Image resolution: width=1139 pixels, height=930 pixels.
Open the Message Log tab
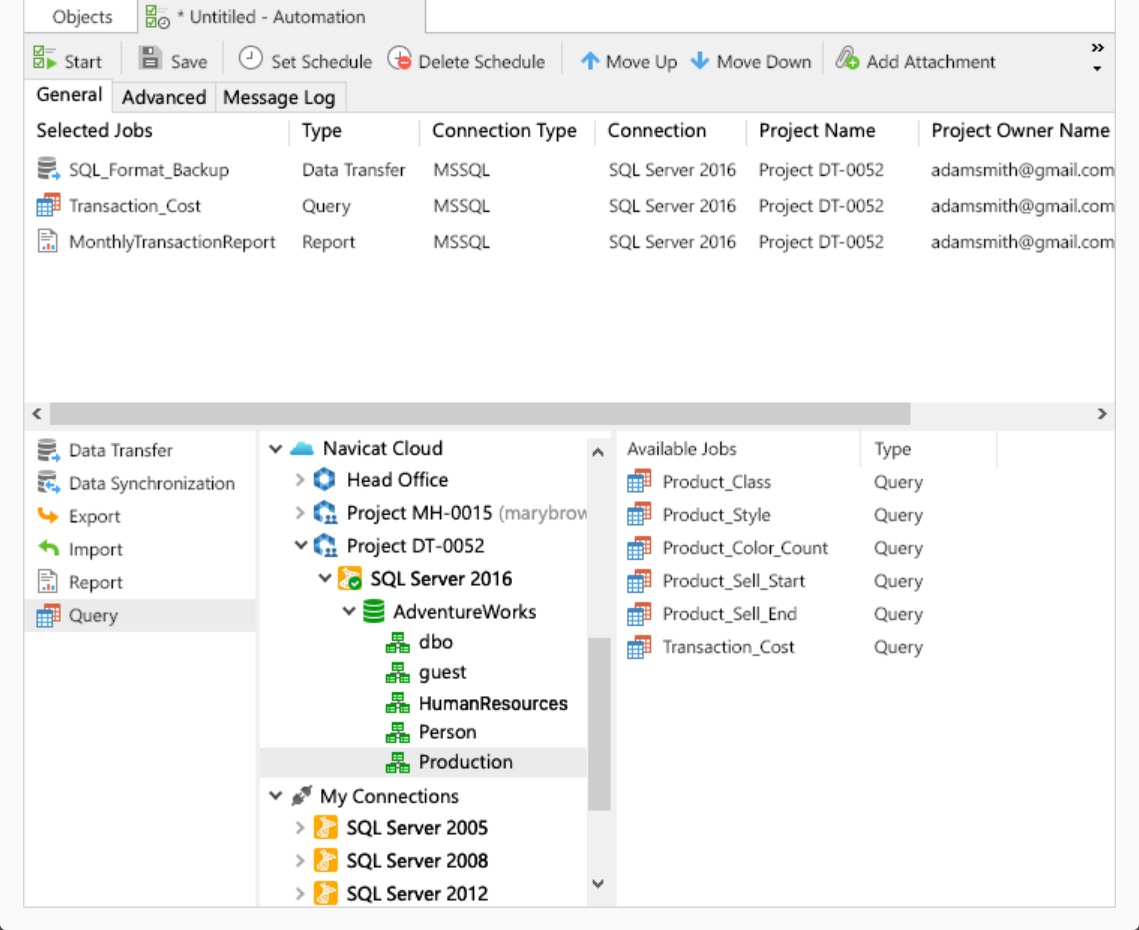(x=279, y=97)
